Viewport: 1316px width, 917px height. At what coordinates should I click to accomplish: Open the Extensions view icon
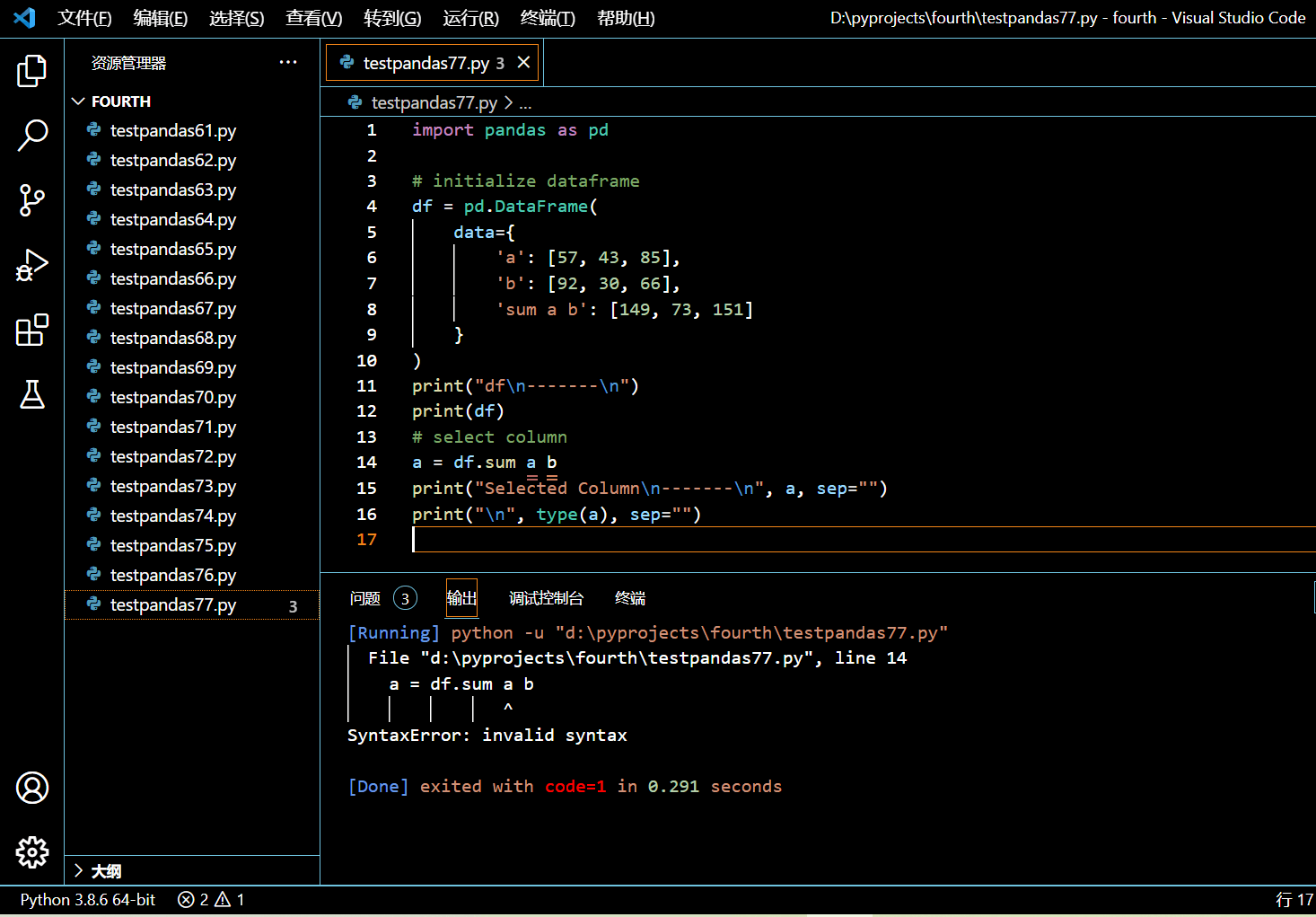coord(31,330)
